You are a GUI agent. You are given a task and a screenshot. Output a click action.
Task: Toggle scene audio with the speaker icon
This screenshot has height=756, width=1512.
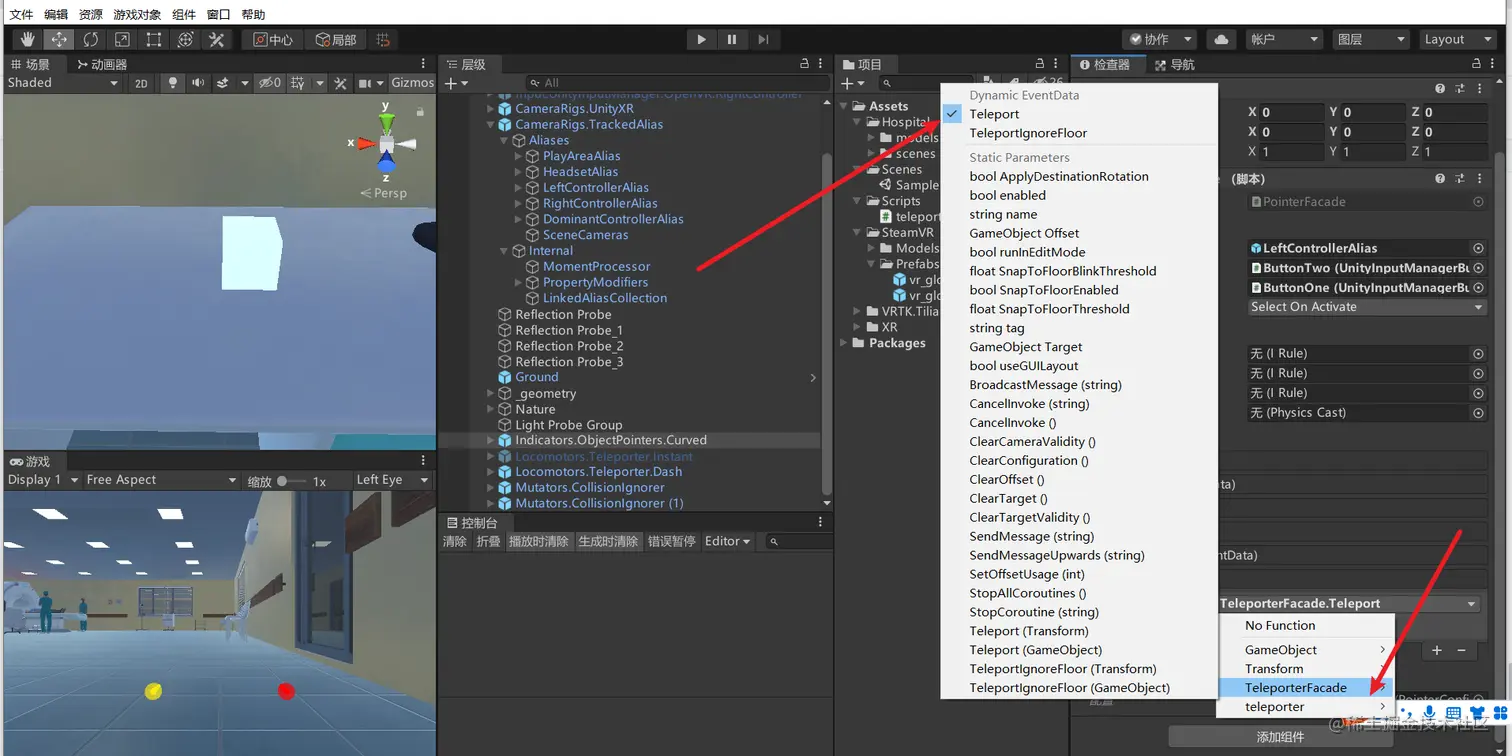(198, 83)
